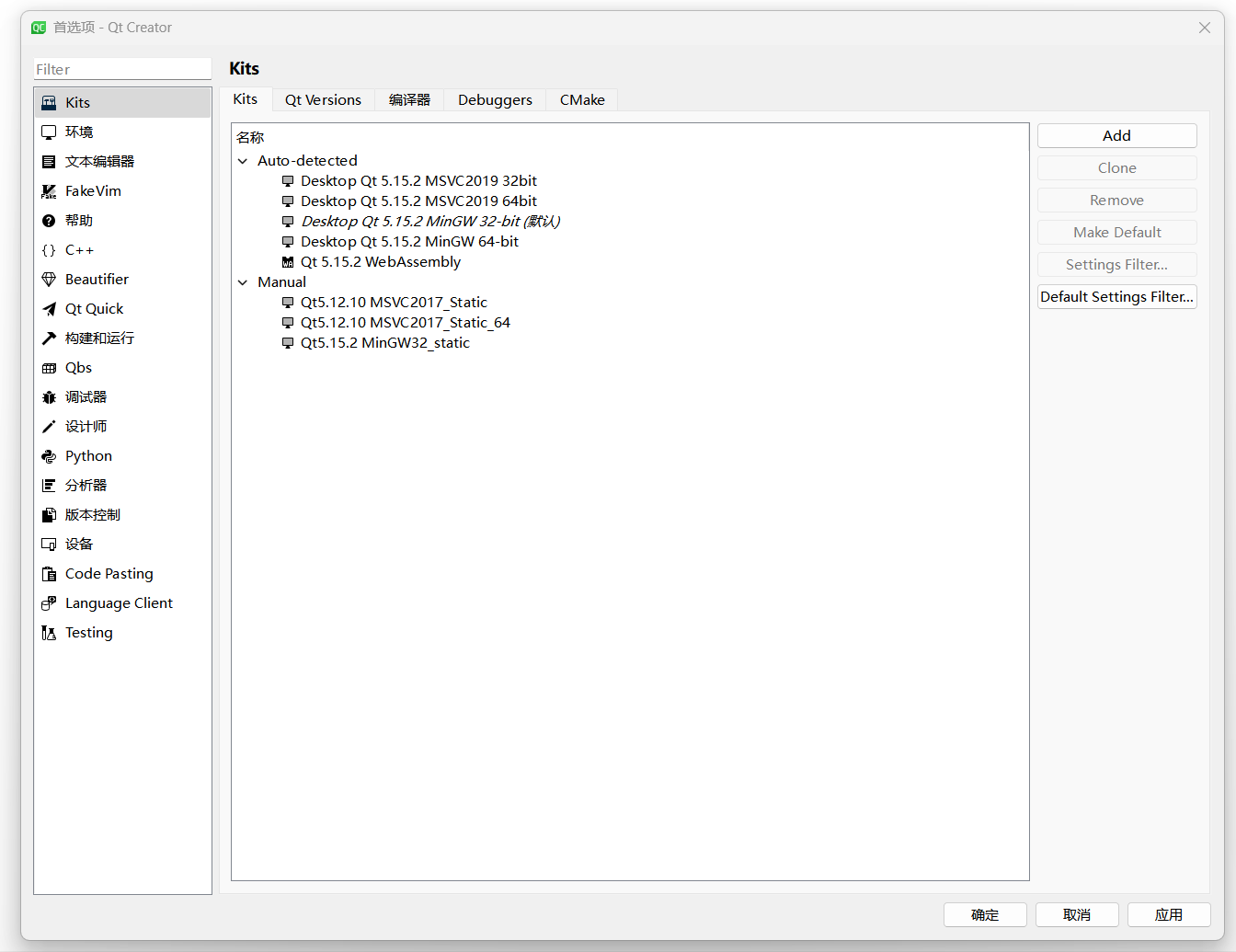This screenshot has height=952, width=1236.
Task: Click the Qt Quick paper plane icon
Action: [x=49, y=309]
